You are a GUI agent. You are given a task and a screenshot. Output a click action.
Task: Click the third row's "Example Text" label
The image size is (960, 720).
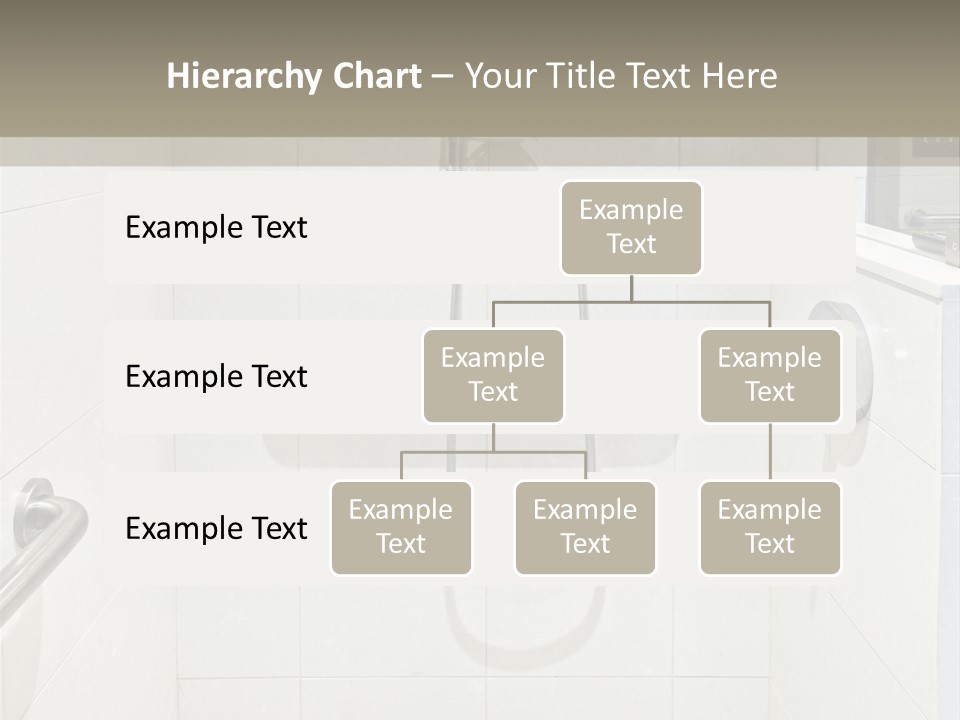point(216,528)
